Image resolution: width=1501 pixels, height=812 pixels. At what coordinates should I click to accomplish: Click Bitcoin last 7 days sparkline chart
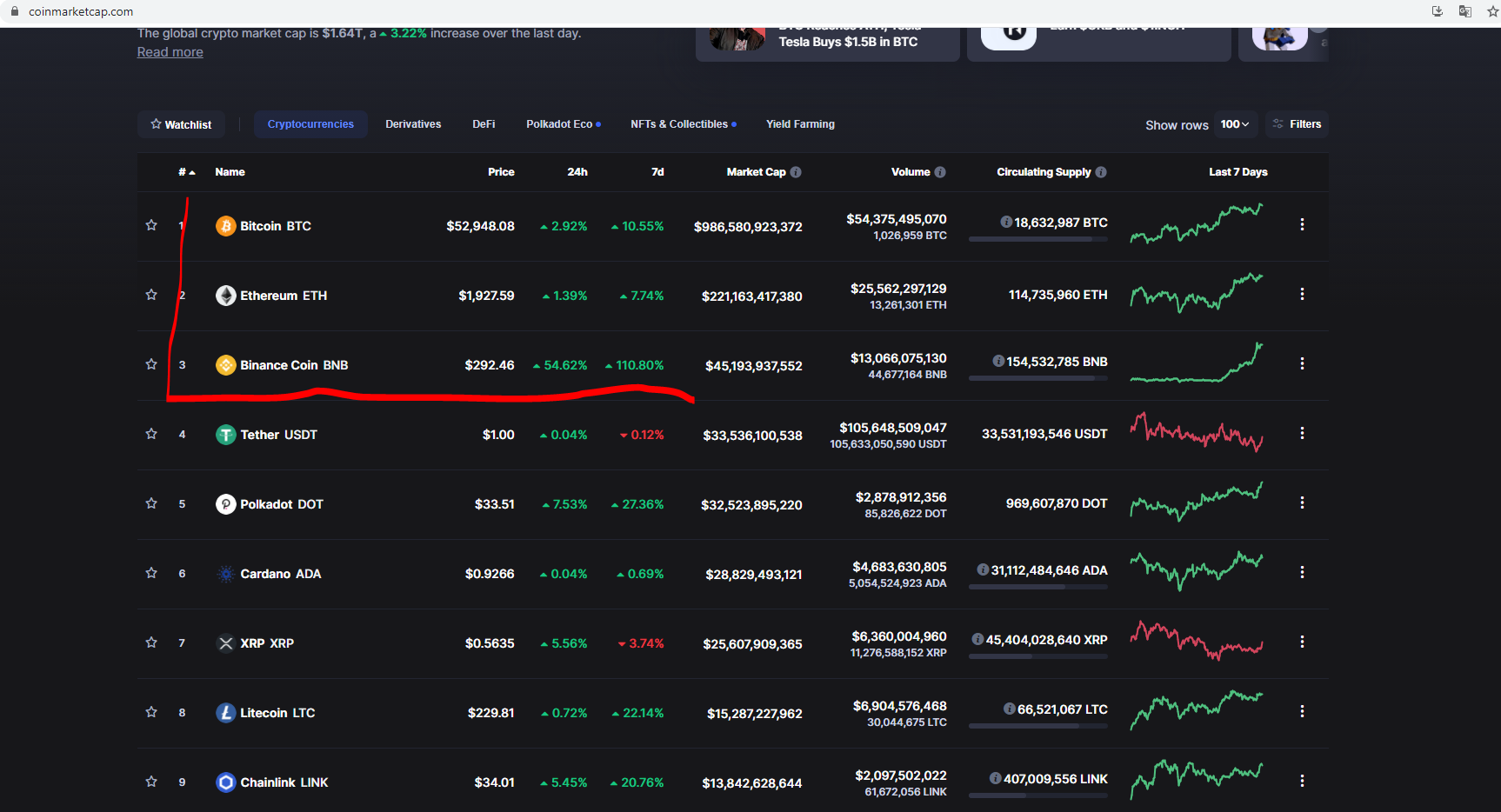(1197, 224)
